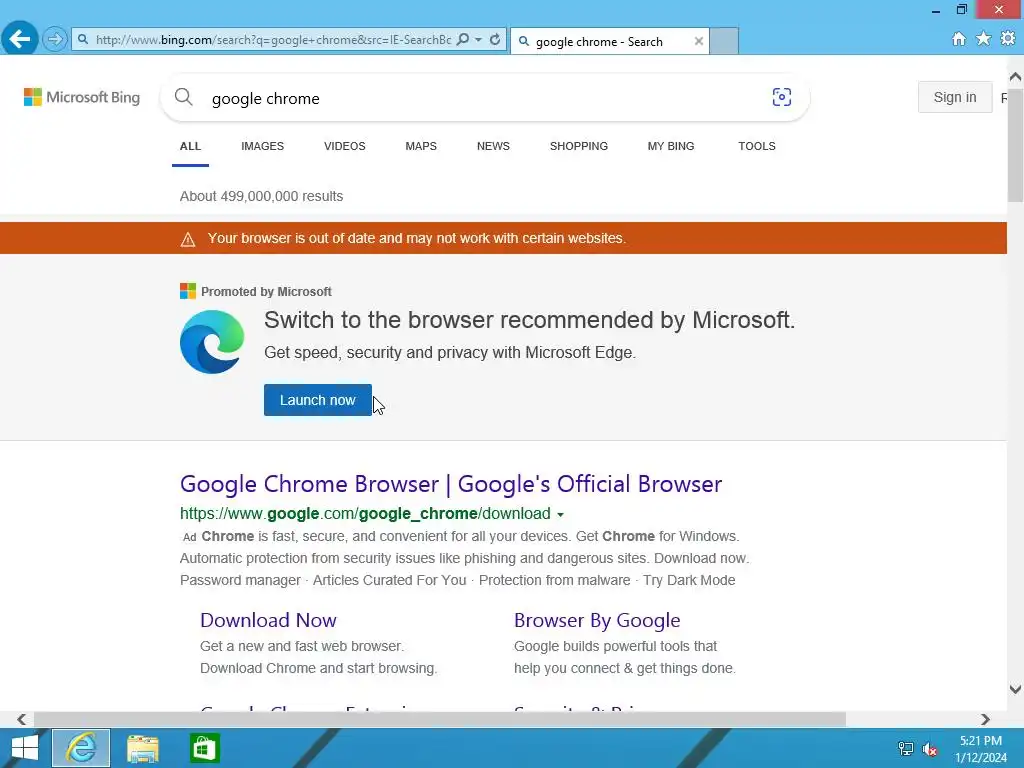Click 'About 499,000,000 results' text
This screenshot has height=768, width=1024.
(x=261, y=196)
